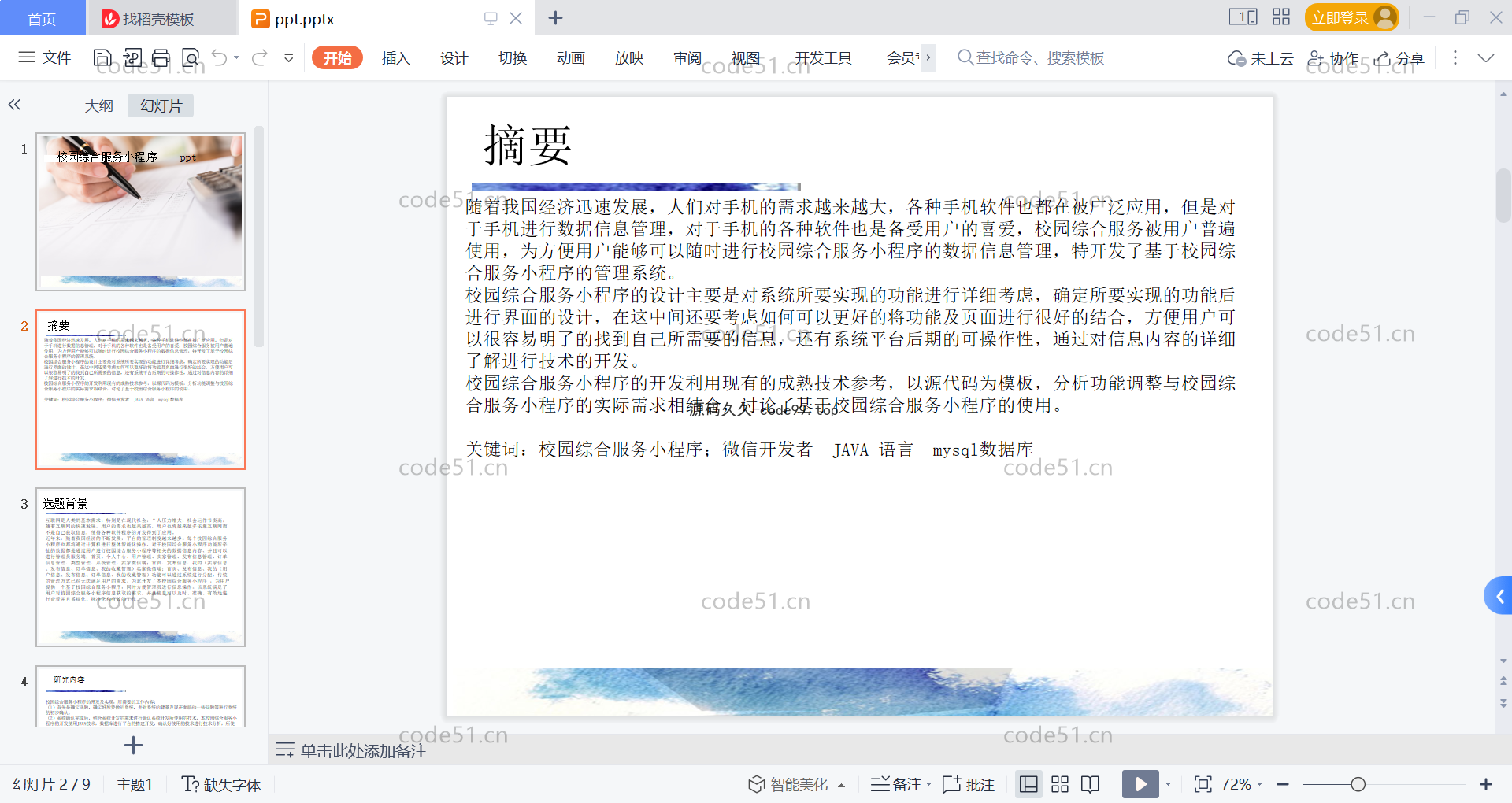This screenshot has height=803, width=1512.
Task: Close the ppt.pptx document tab
Action: 516,18
